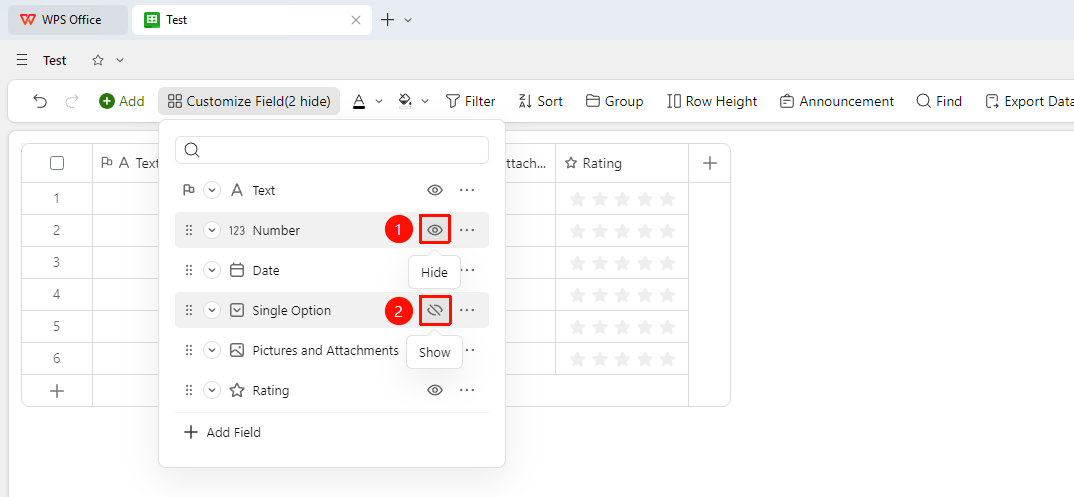Select the Test document tab

point(252,20)
